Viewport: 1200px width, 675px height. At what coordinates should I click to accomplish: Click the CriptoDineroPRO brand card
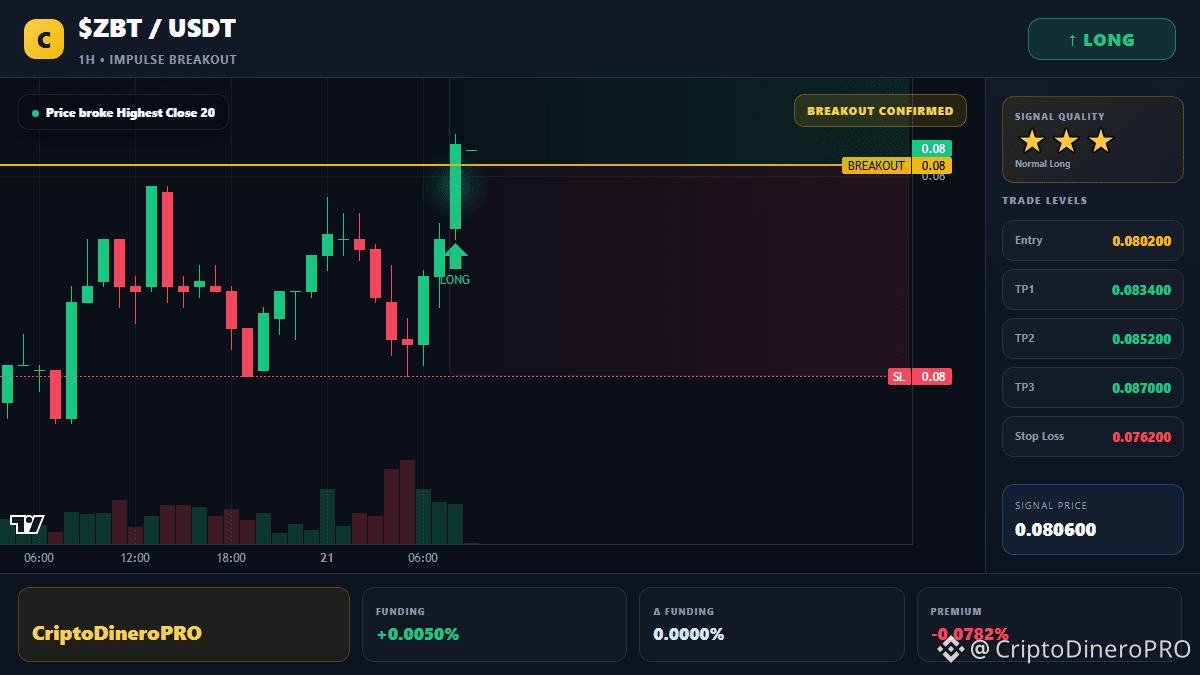184,624
